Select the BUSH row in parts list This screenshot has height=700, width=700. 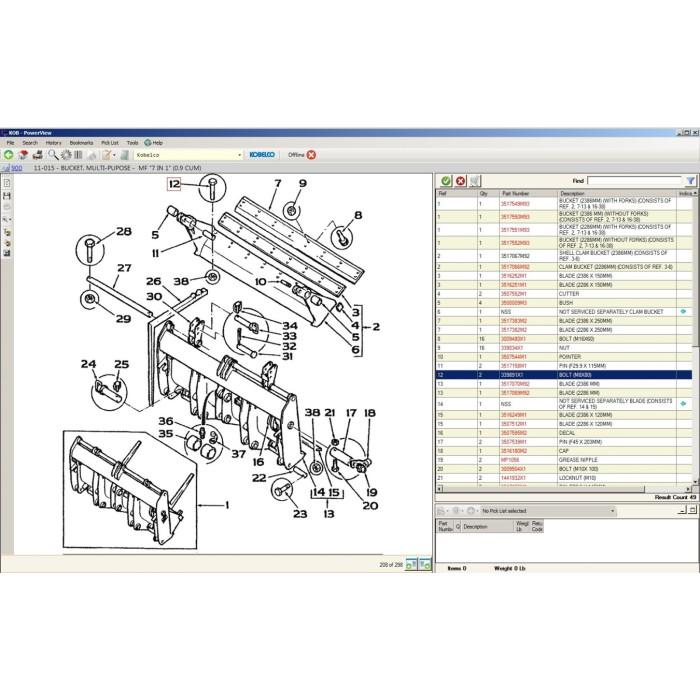click(x=564, y=303)
